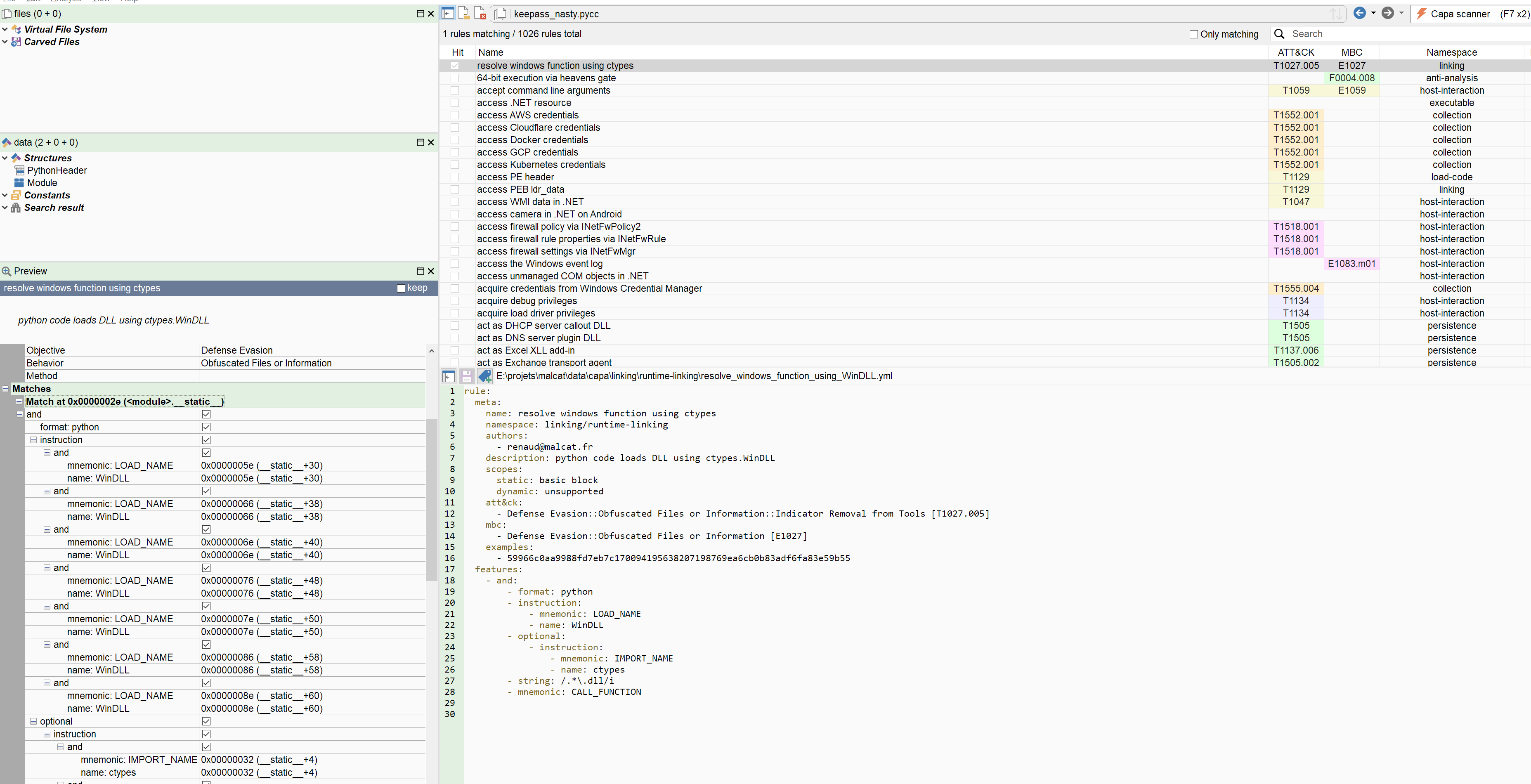The image size is (1531, 784).
Task: Click the green T1505 cell for DHCP callout
Action: (x=1296, y=326)
